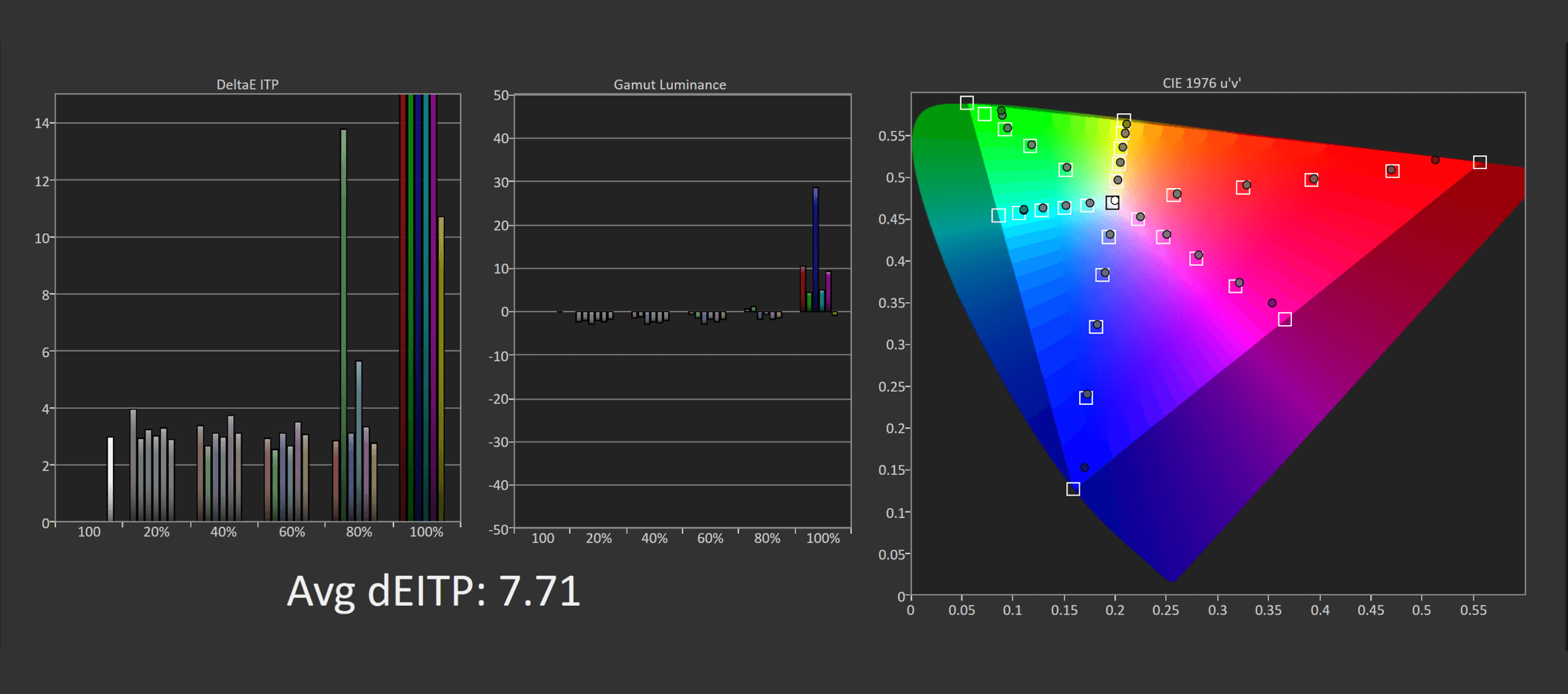Click the DeltaE ITP chart title
Screen dimensions: 1568x694
point(247,85)
